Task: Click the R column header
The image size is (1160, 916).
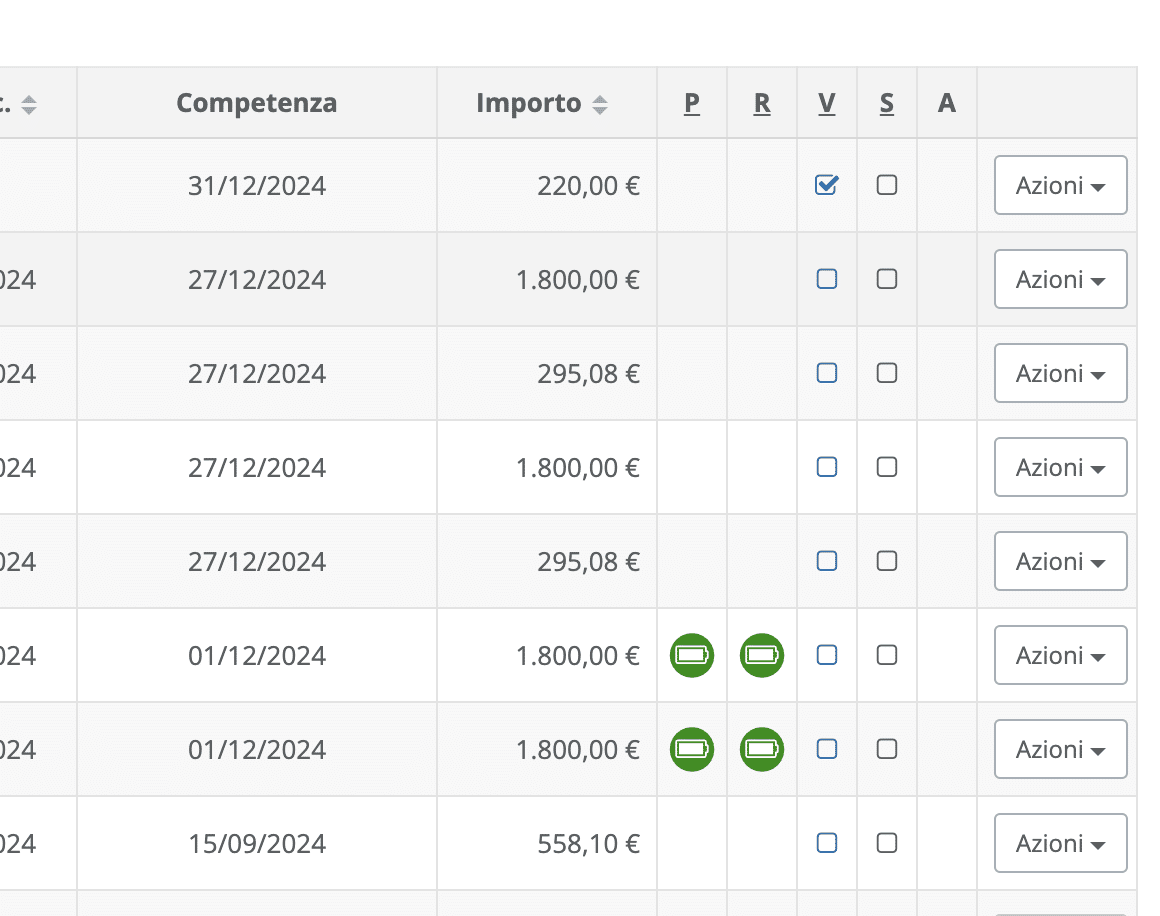Action: (762, 103)
